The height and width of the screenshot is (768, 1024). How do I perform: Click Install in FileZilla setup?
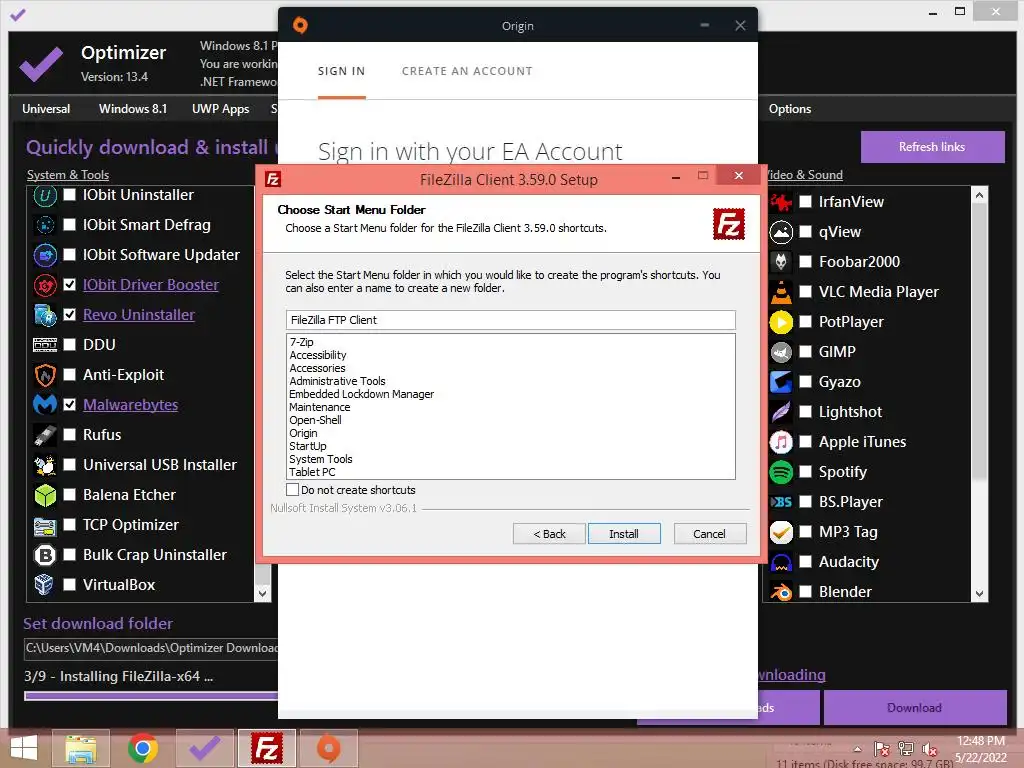624,534
